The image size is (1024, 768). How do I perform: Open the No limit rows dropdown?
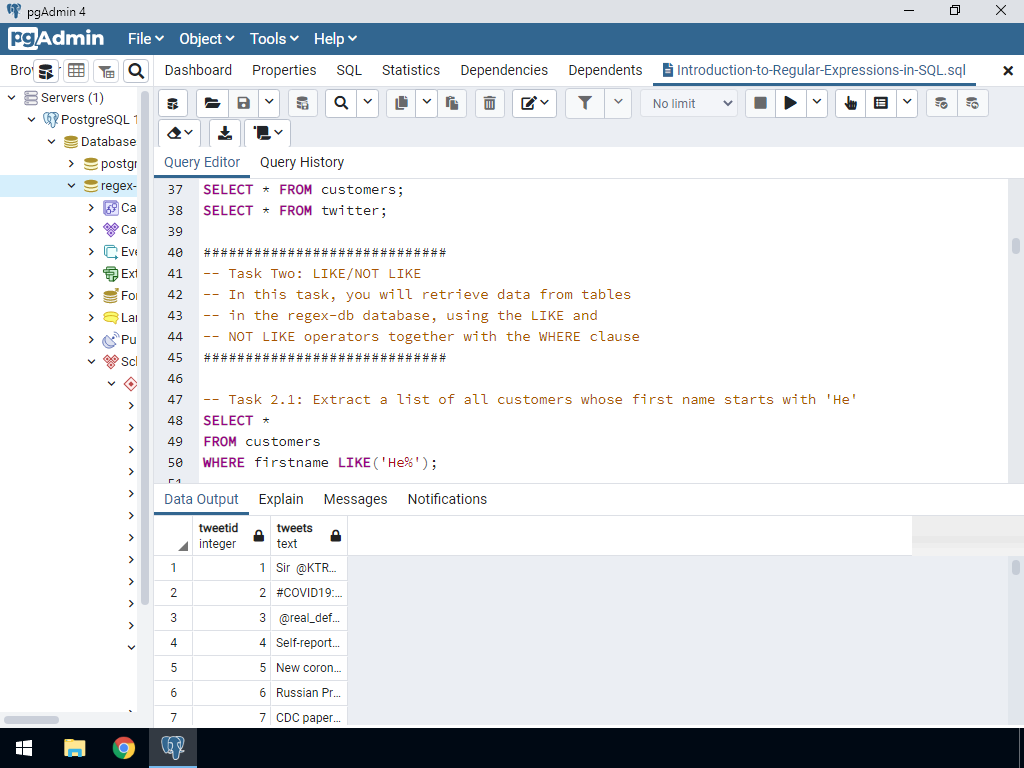click(x=689, y=103)
